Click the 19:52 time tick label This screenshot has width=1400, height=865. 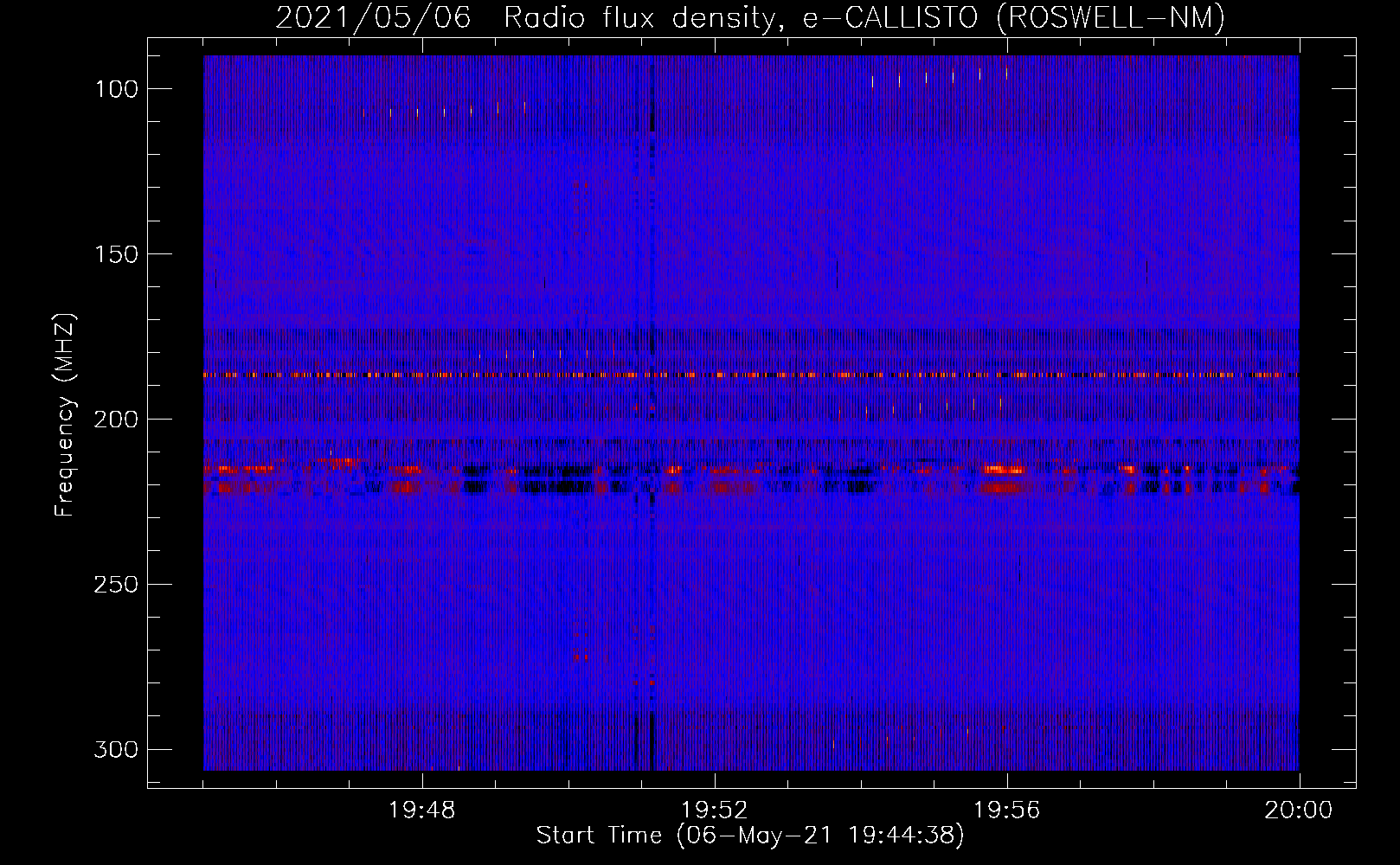coord(715,811)
